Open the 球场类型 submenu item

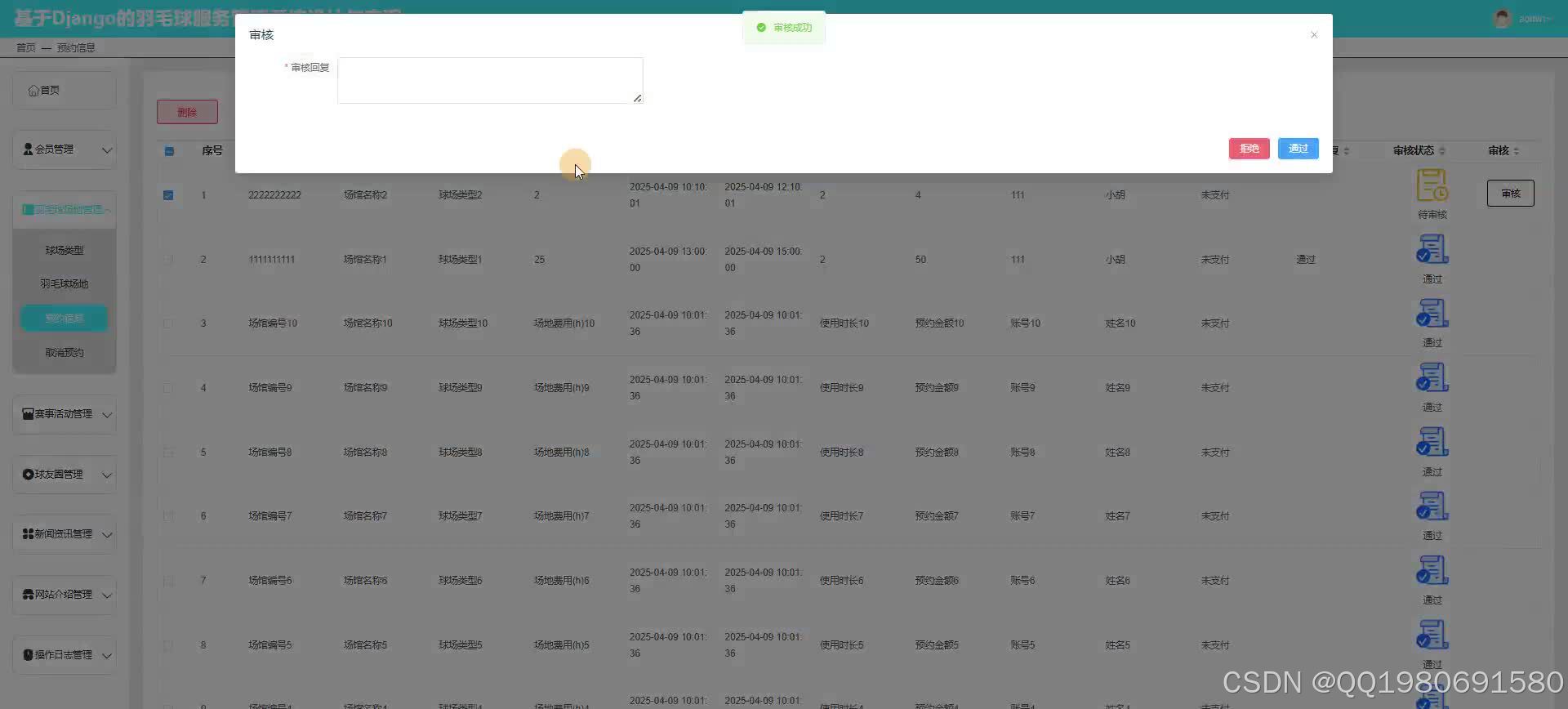[65, 251]
